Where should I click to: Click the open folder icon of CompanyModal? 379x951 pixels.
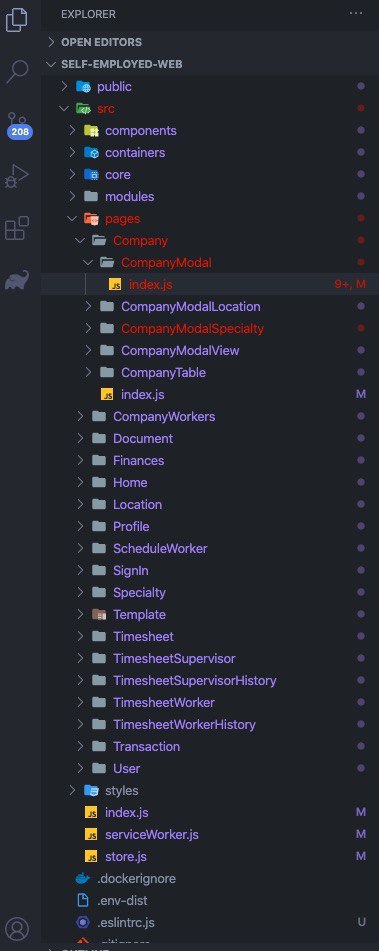click(x=107, y=263)
